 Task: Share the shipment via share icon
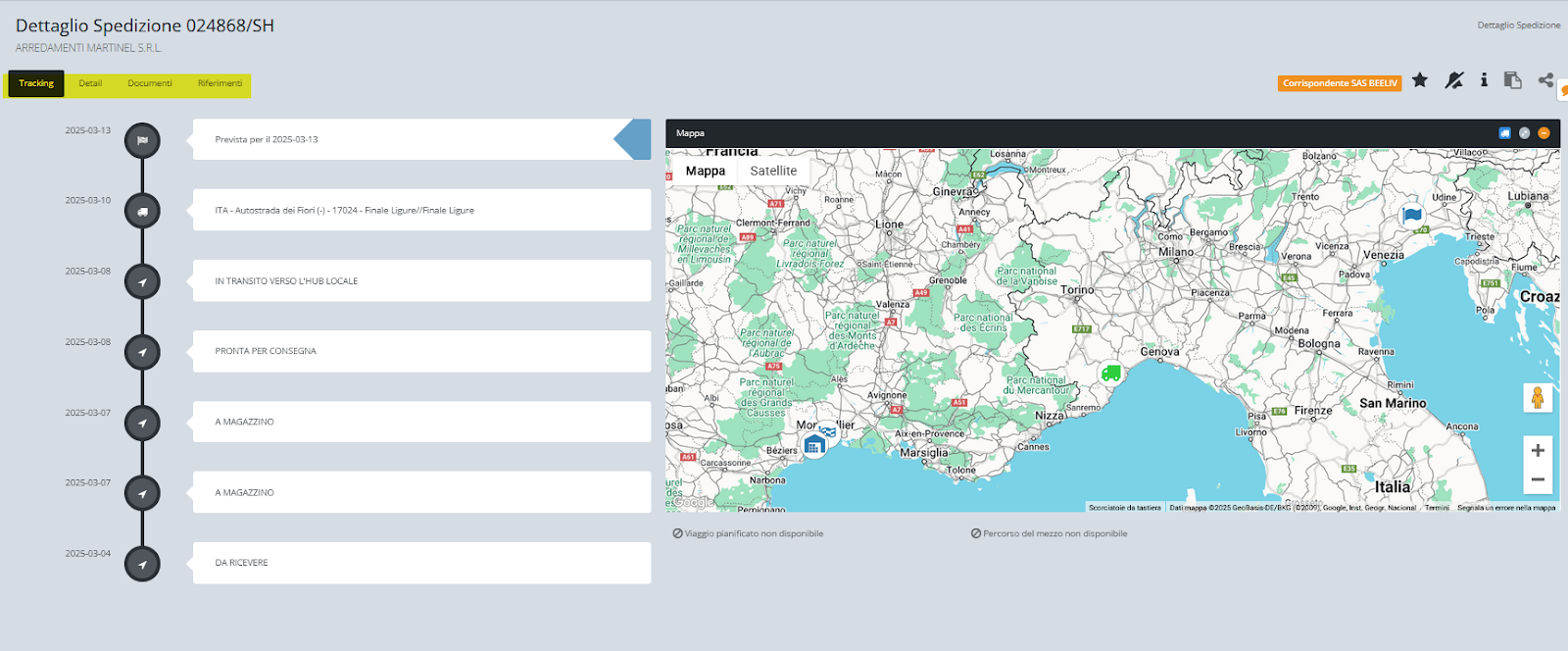tap(1545, 80)
